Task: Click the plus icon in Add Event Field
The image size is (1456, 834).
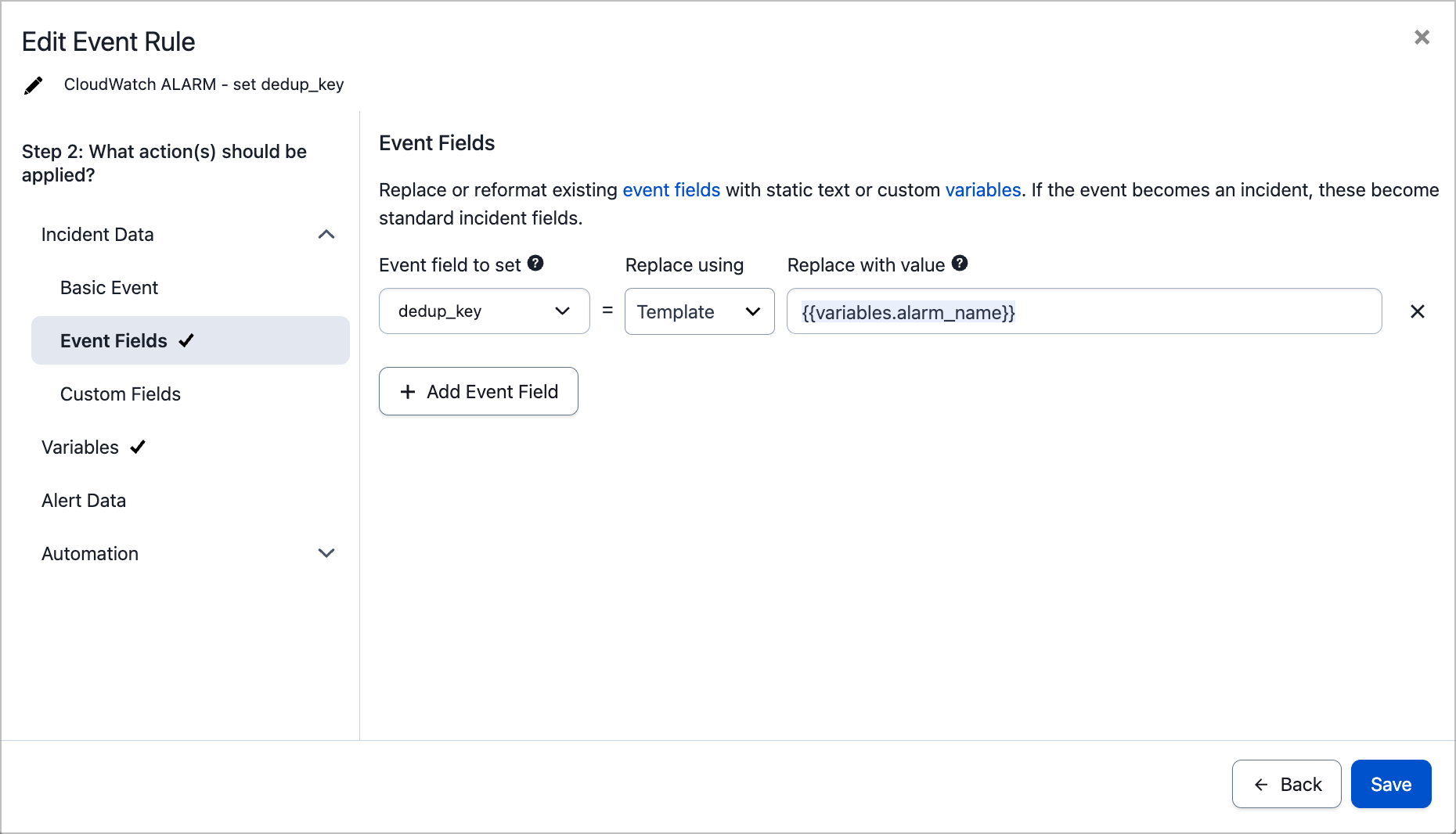Action: (x=408, y=392)
